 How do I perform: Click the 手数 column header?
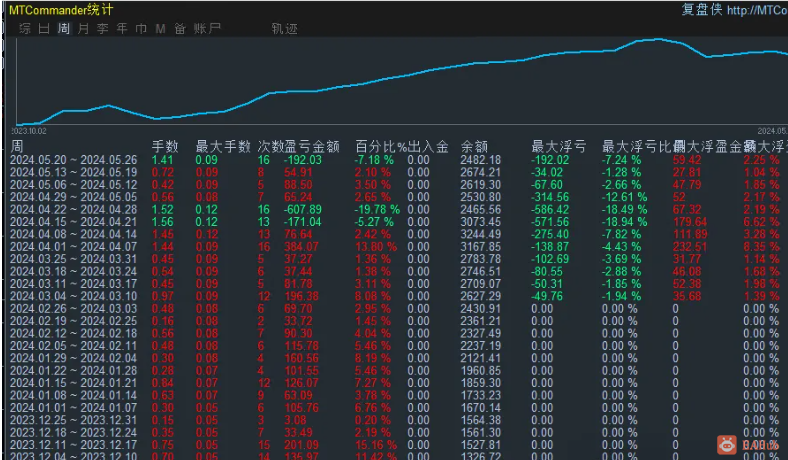(165, 147)
